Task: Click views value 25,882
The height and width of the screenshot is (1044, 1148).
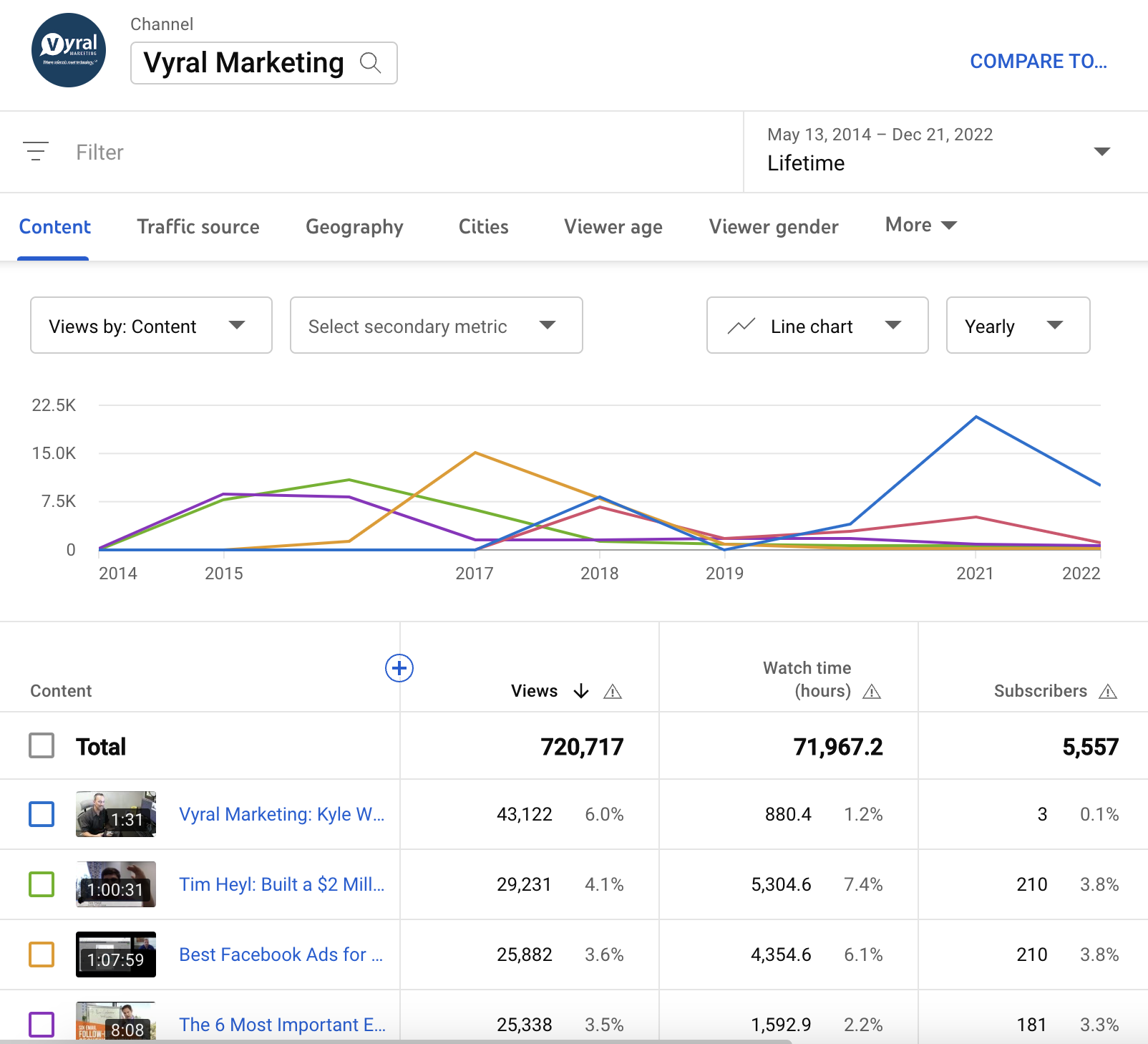Action: (x=525, y=954)
